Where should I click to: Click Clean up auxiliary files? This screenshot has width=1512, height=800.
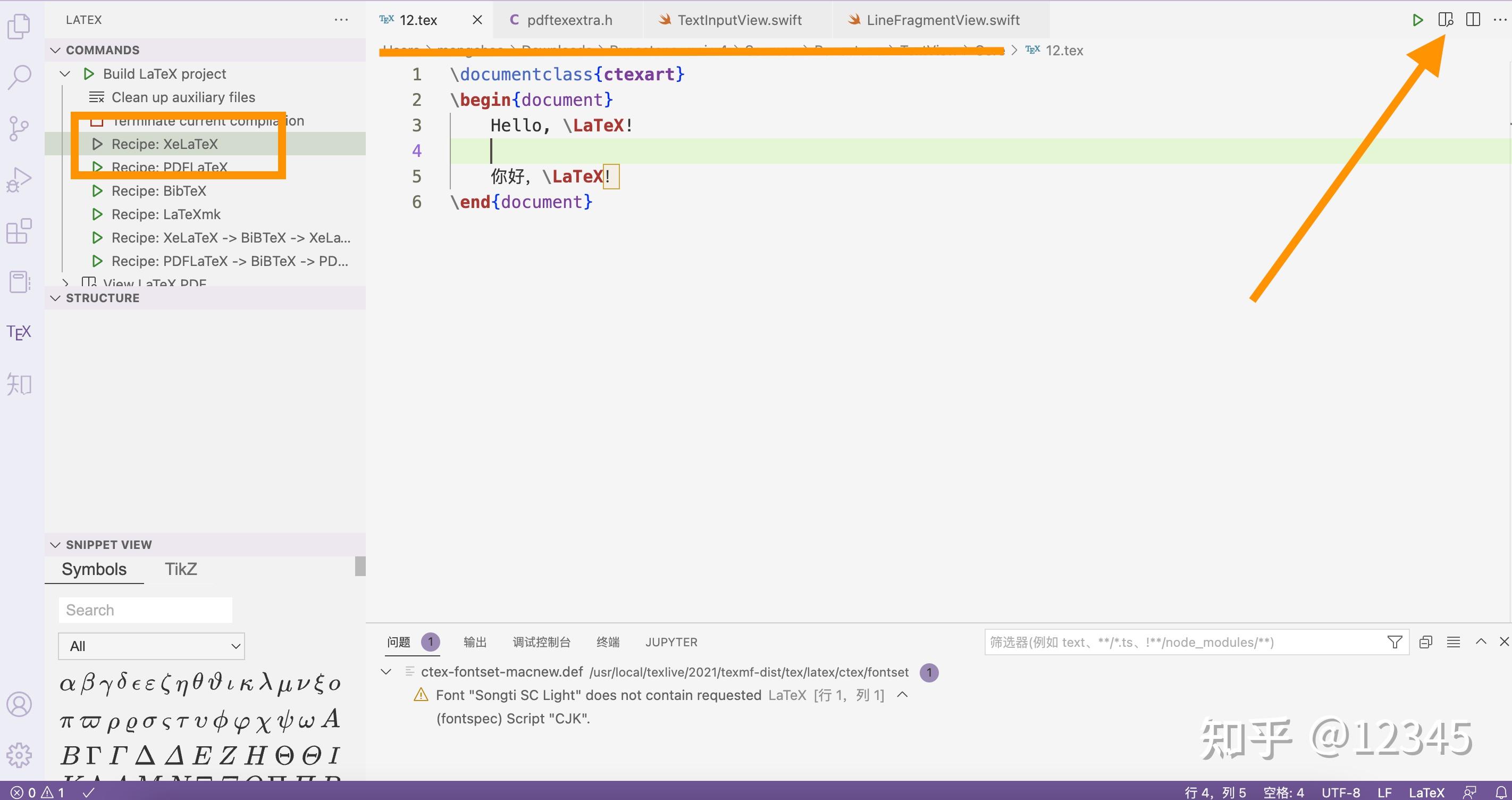183,97
